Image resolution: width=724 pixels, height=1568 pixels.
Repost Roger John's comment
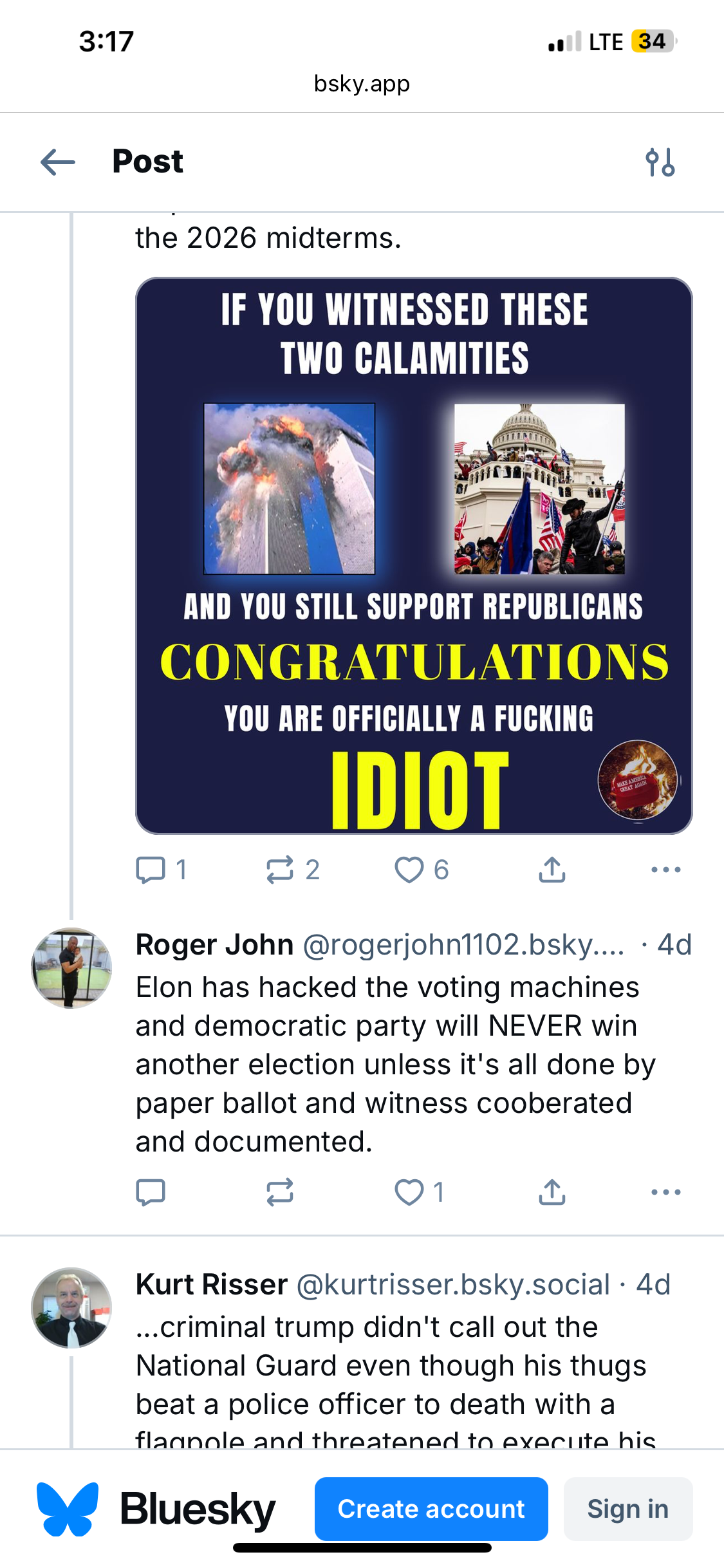[280, 1192]
